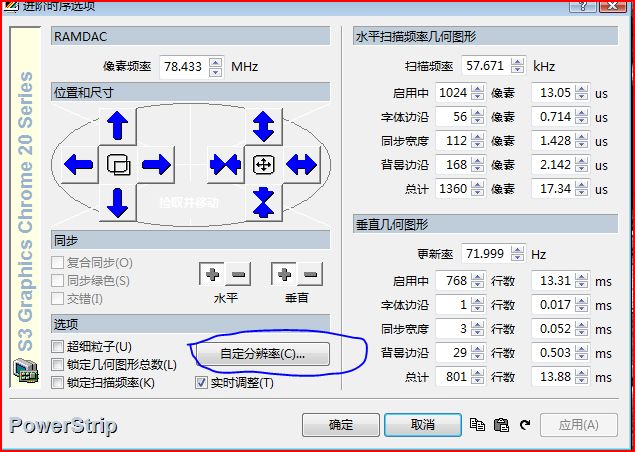Enable the 复合同步(O) checkbox

click(x=58, y=262)
